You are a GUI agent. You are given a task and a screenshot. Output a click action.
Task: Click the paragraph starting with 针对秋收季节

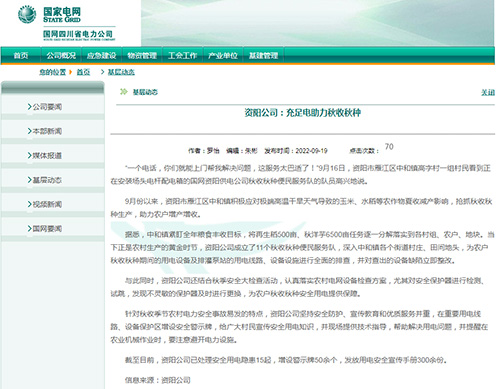pos(299,327)
